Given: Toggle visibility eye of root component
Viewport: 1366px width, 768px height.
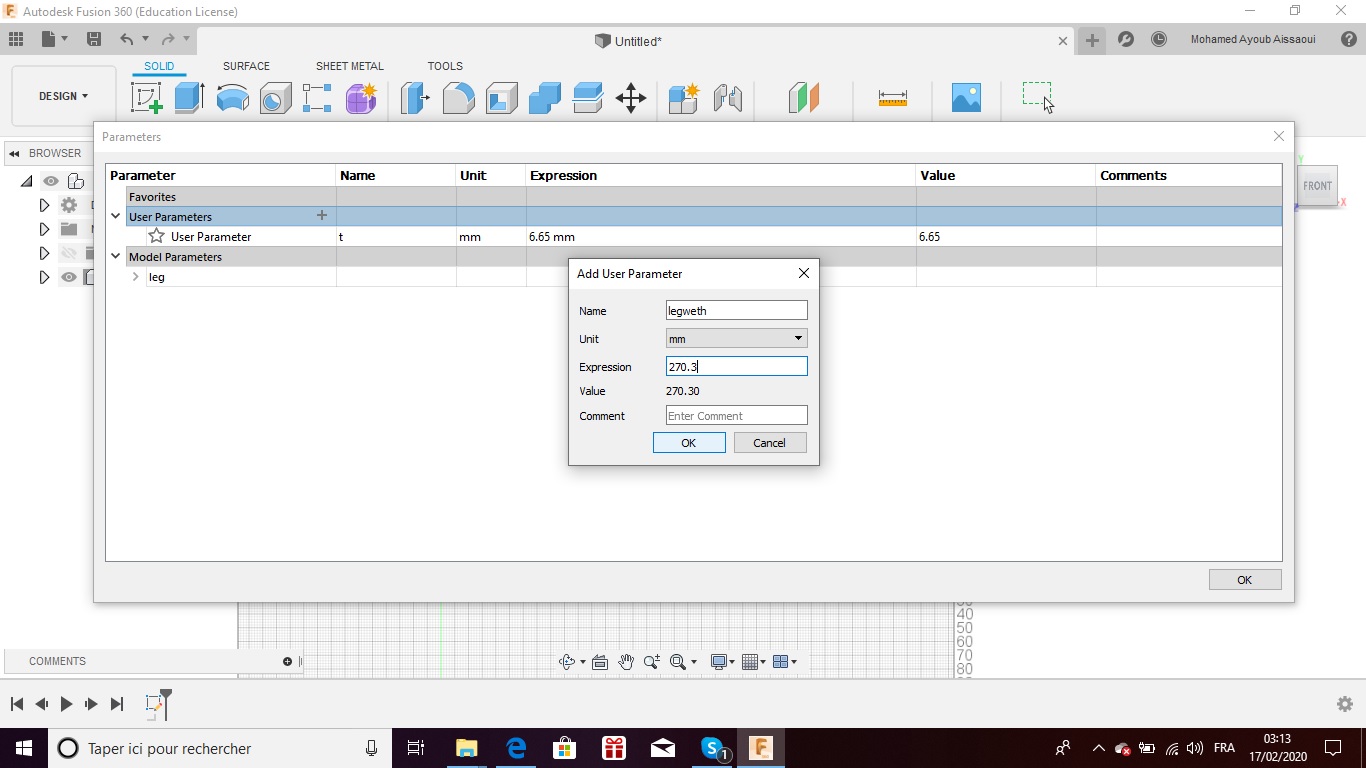Looking at the screenshot, I should point(50,181).
